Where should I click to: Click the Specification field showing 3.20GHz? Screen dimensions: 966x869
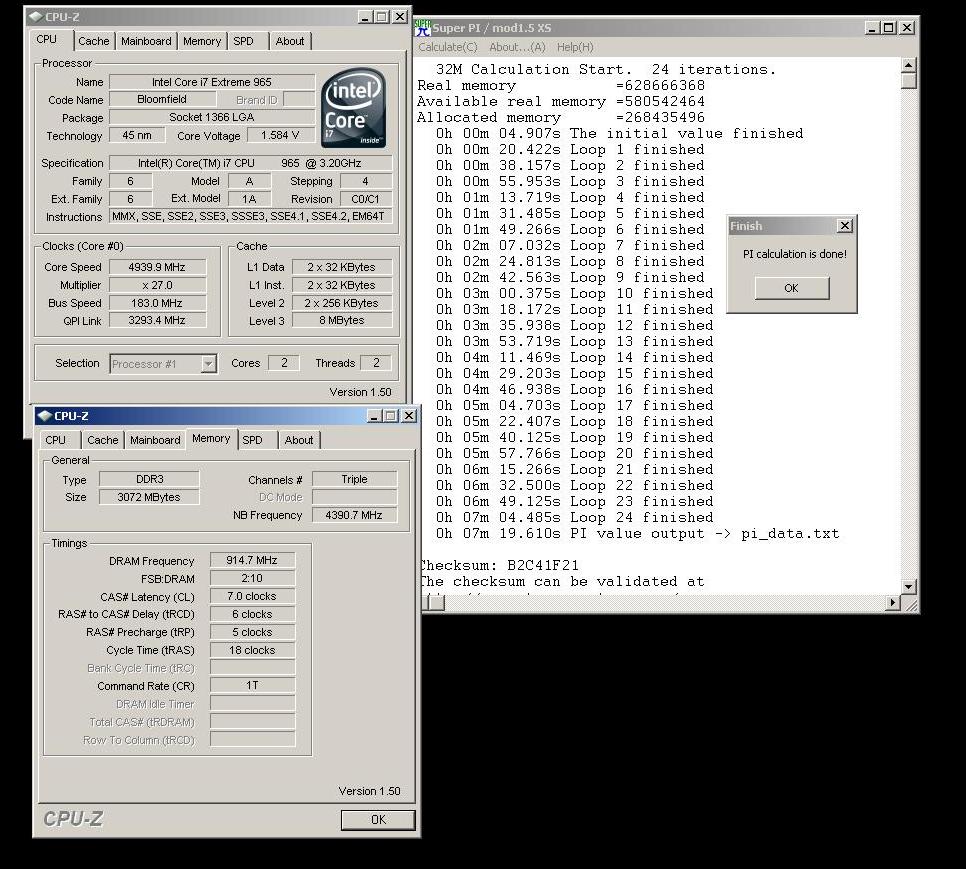click(x=250, y=163)
